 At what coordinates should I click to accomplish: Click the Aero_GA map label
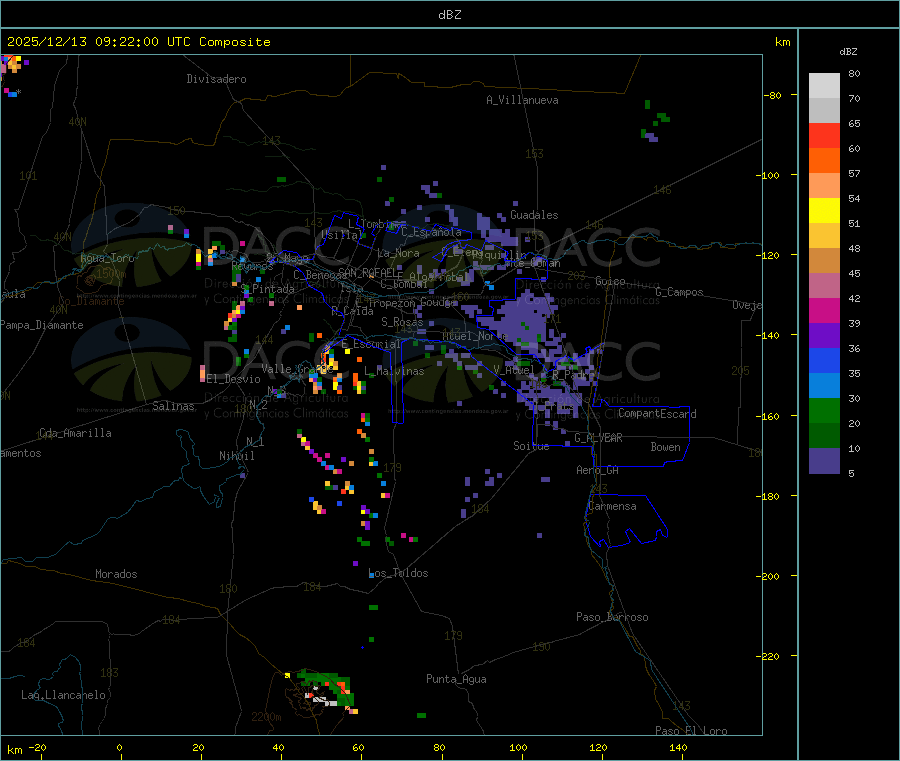click(x=598, y=470)
